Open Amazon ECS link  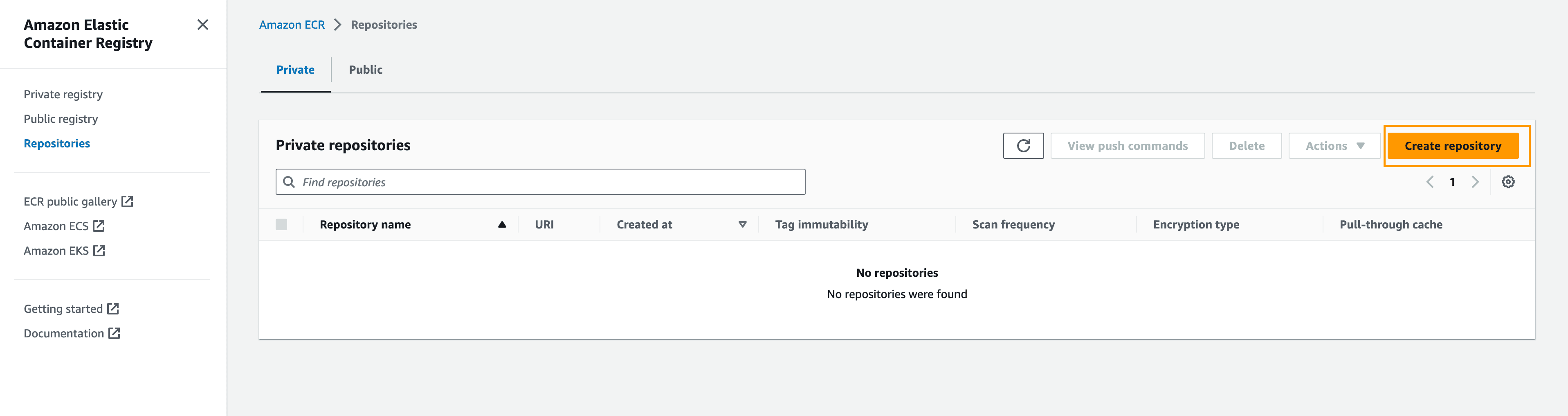(x=56, y=226)
